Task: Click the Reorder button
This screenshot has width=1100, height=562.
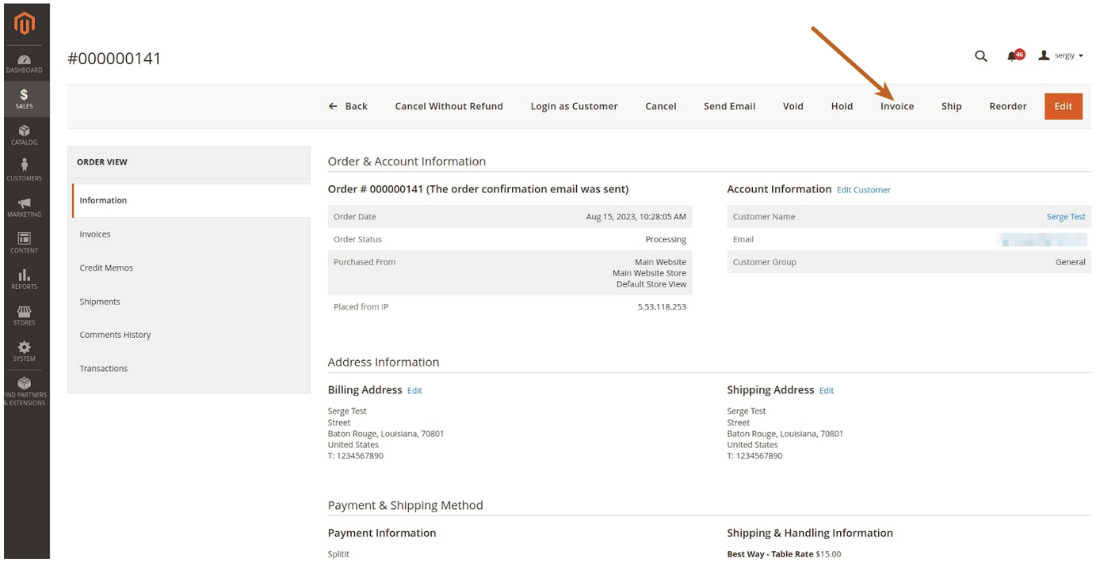Action: pyautogui.click(x=1008, y=107)
